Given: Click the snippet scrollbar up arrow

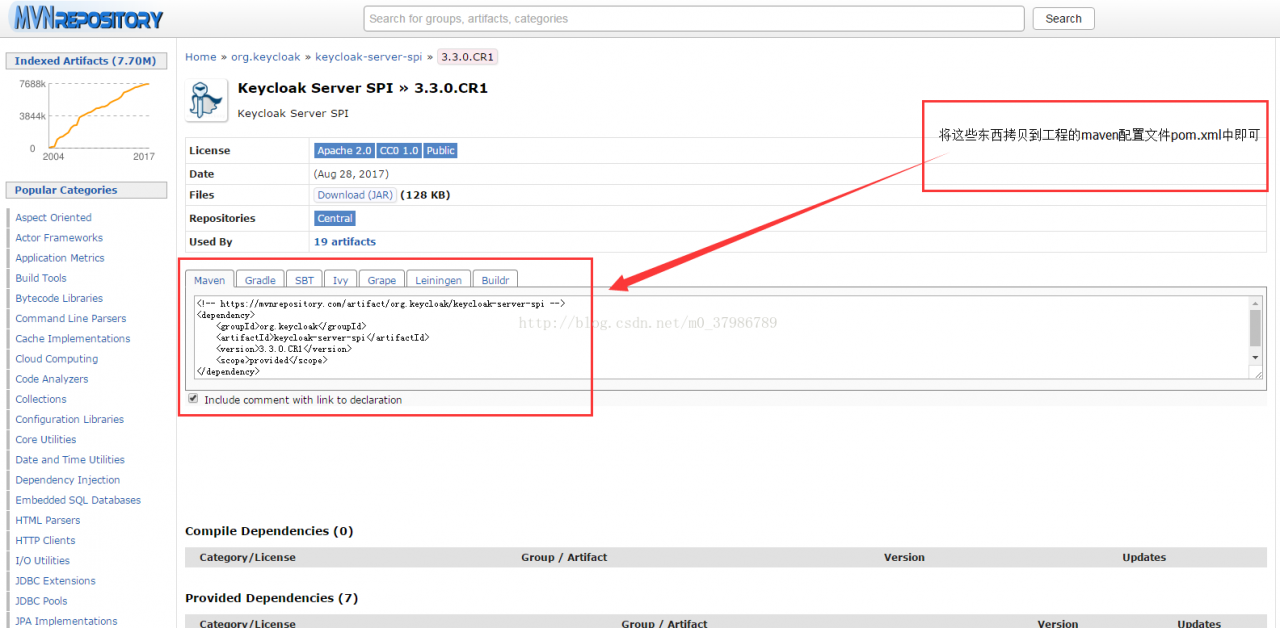Looking at the screenshot, I should (x=1256, y=303).
